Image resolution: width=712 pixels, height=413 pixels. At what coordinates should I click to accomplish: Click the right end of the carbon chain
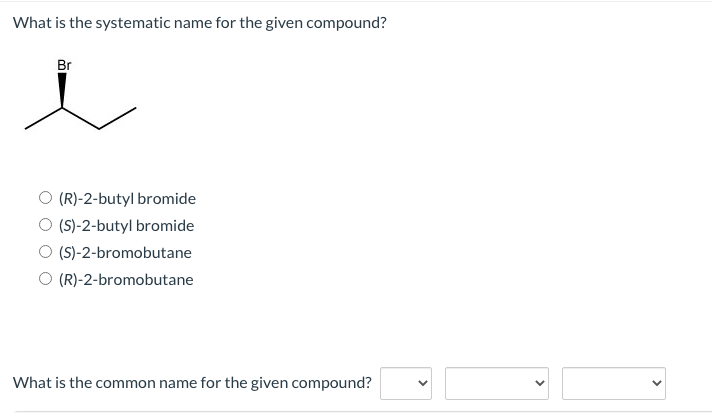135,108
